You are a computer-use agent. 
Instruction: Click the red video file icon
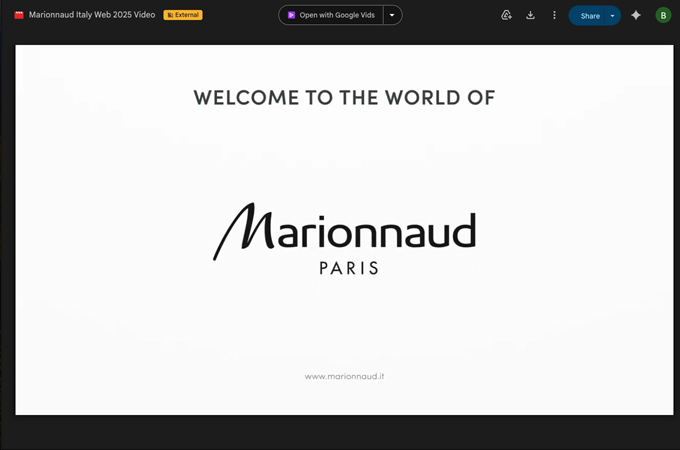(x=19, y=15)
